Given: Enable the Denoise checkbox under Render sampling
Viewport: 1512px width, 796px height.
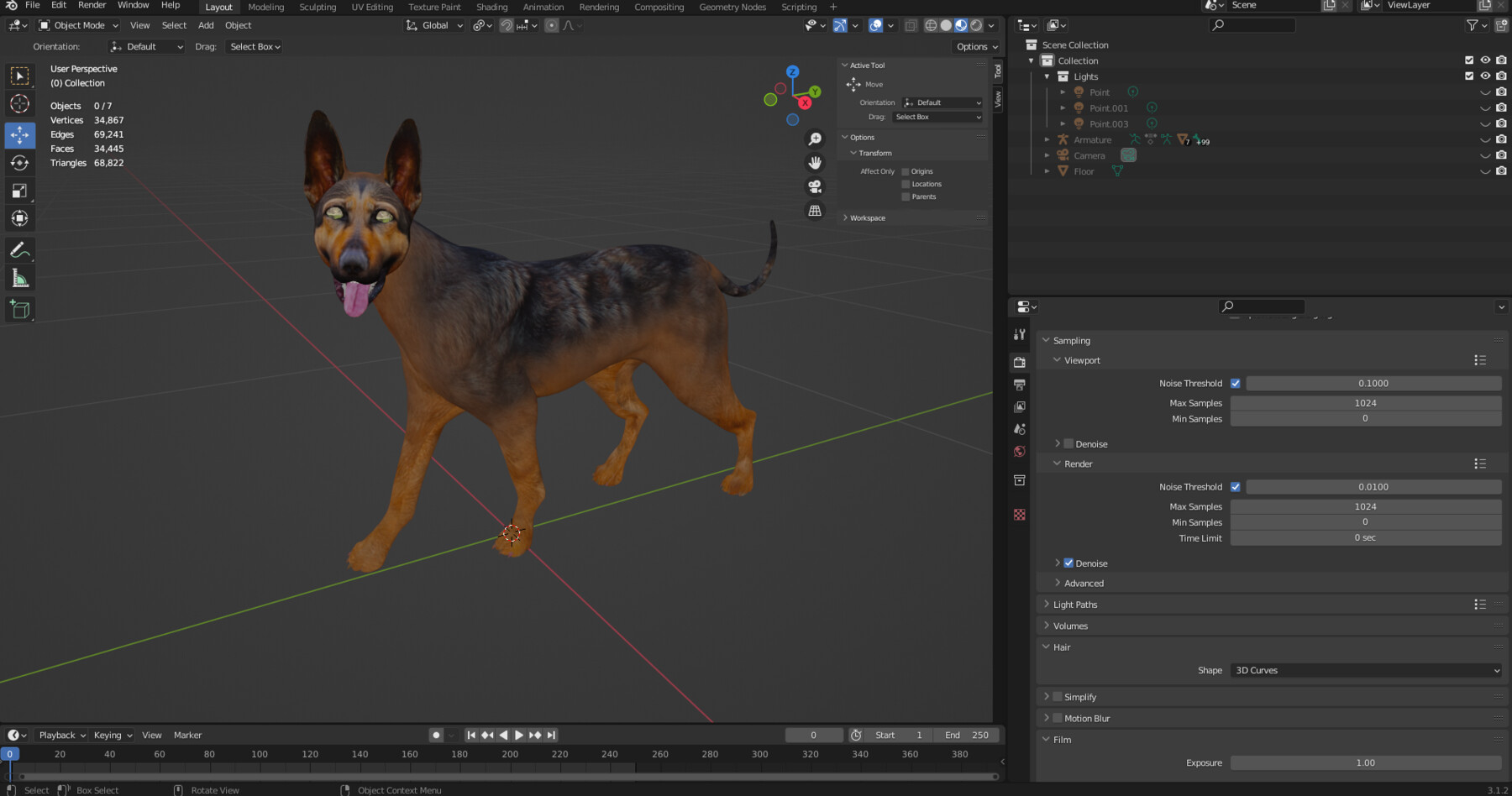Looking at the screenshot, I should point(1068,563).
